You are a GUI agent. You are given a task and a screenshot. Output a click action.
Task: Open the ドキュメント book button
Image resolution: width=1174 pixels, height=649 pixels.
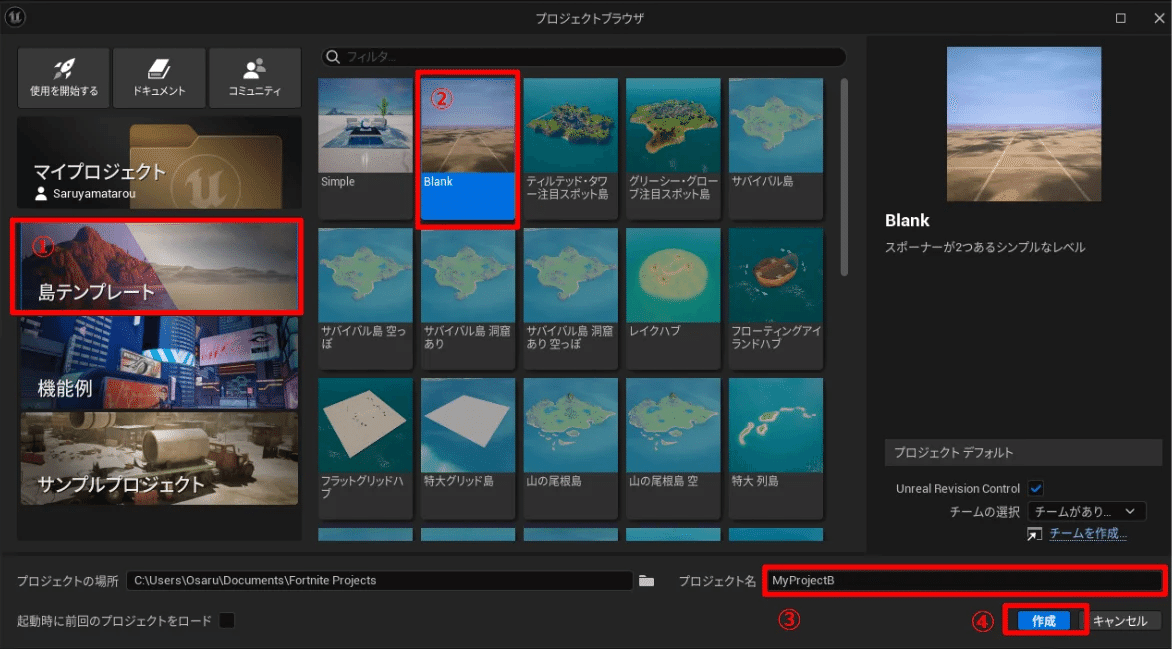pyautogui.click(x=159, y=78)
